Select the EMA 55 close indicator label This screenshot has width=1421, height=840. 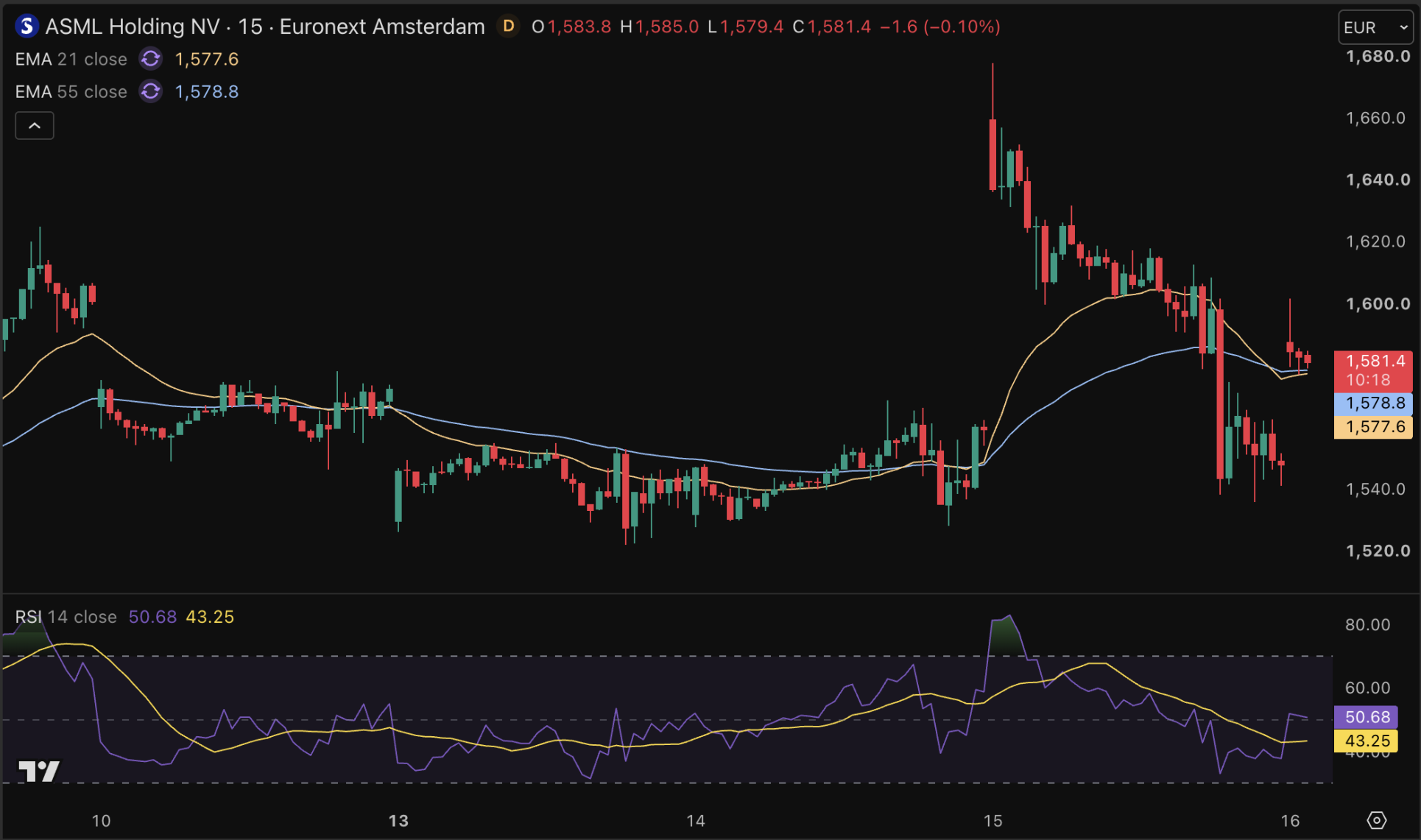(x=71, y=91)
